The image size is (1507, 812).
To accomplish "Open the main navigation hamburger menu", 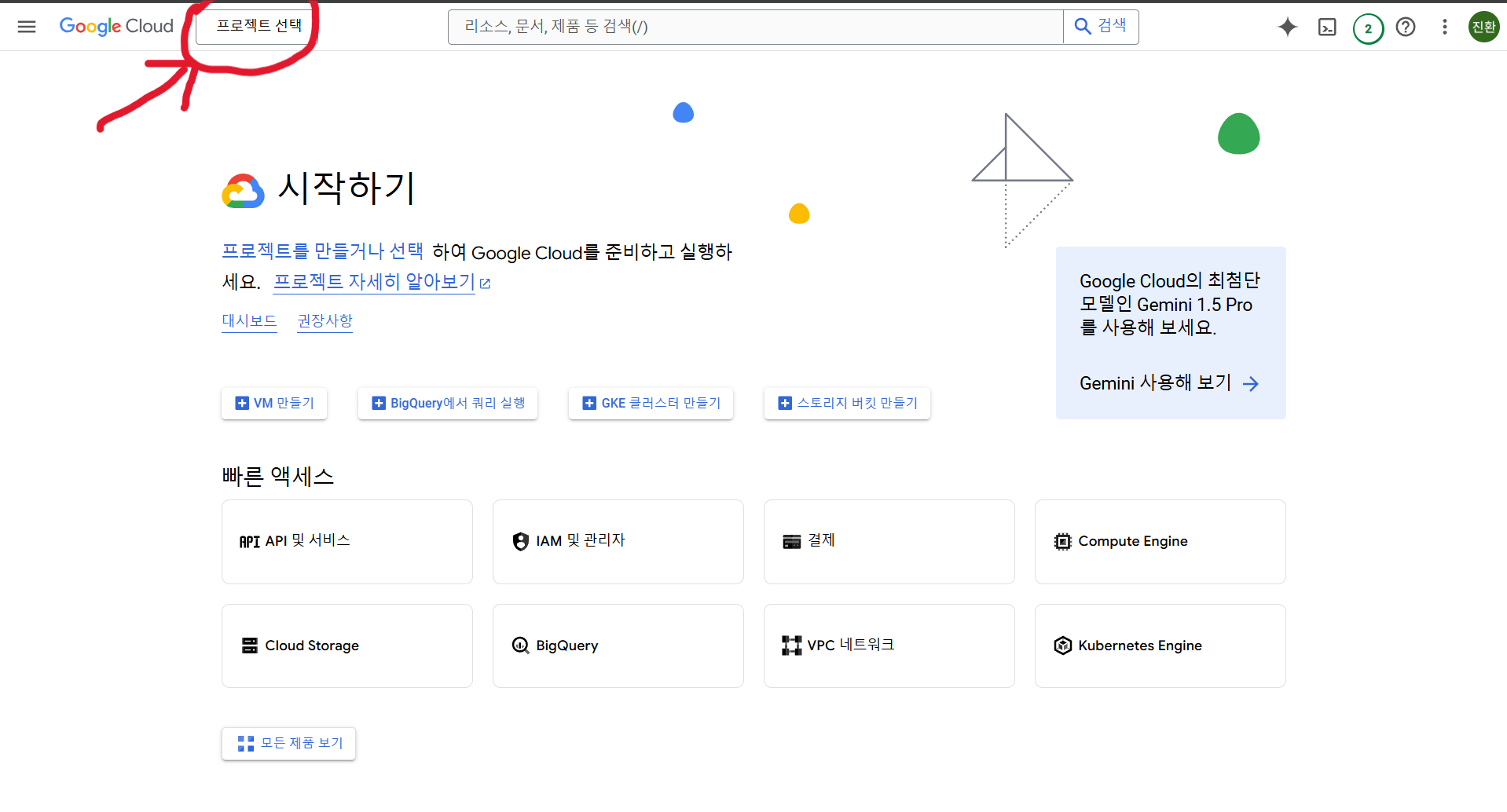I will [x=27, y=27].
